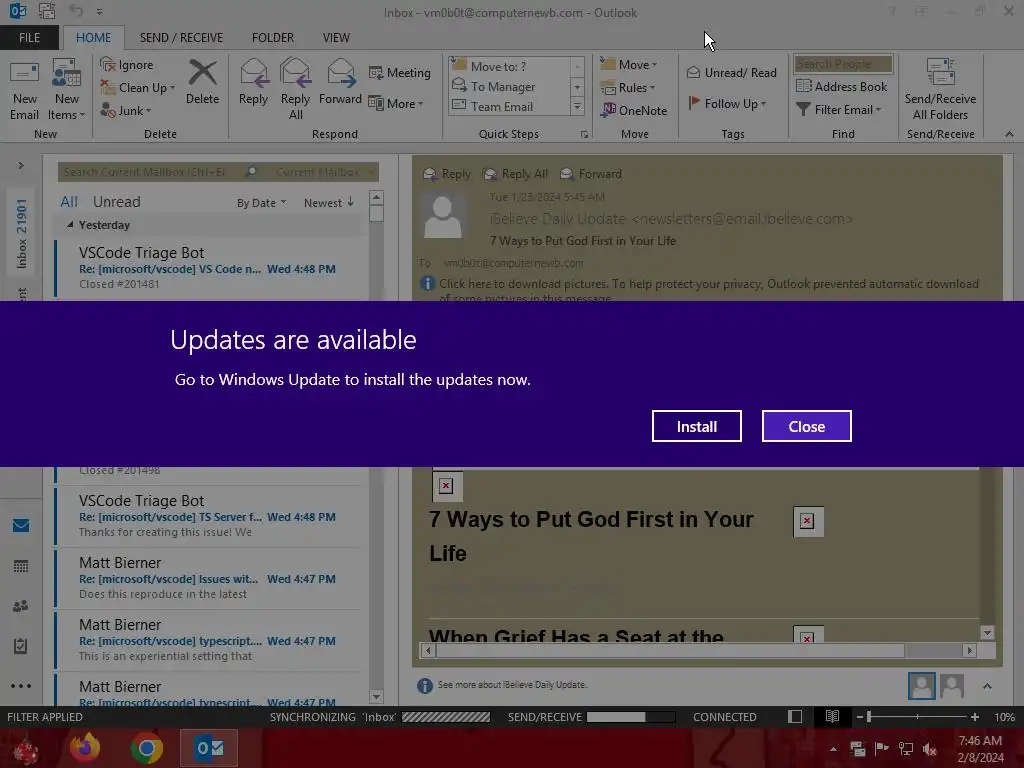
Task: Click the zoom in plus button
Action: (974, 717)
